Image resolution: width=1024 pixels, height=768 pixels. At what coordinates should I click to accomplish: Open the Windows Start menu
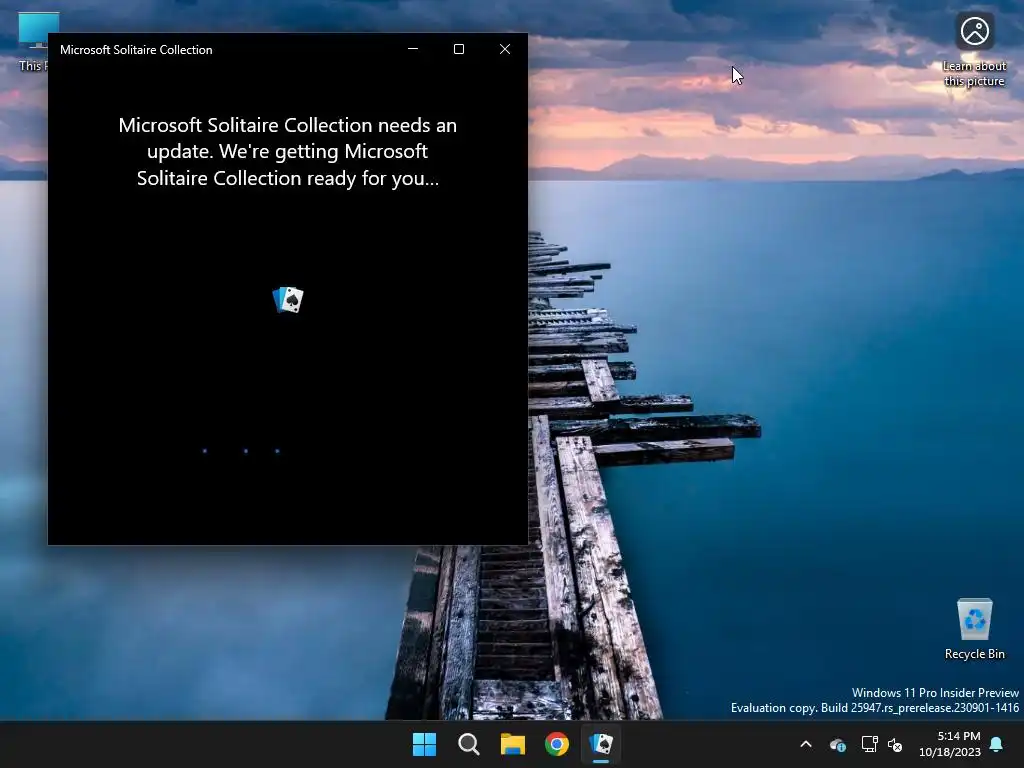[x=424, y=744]
